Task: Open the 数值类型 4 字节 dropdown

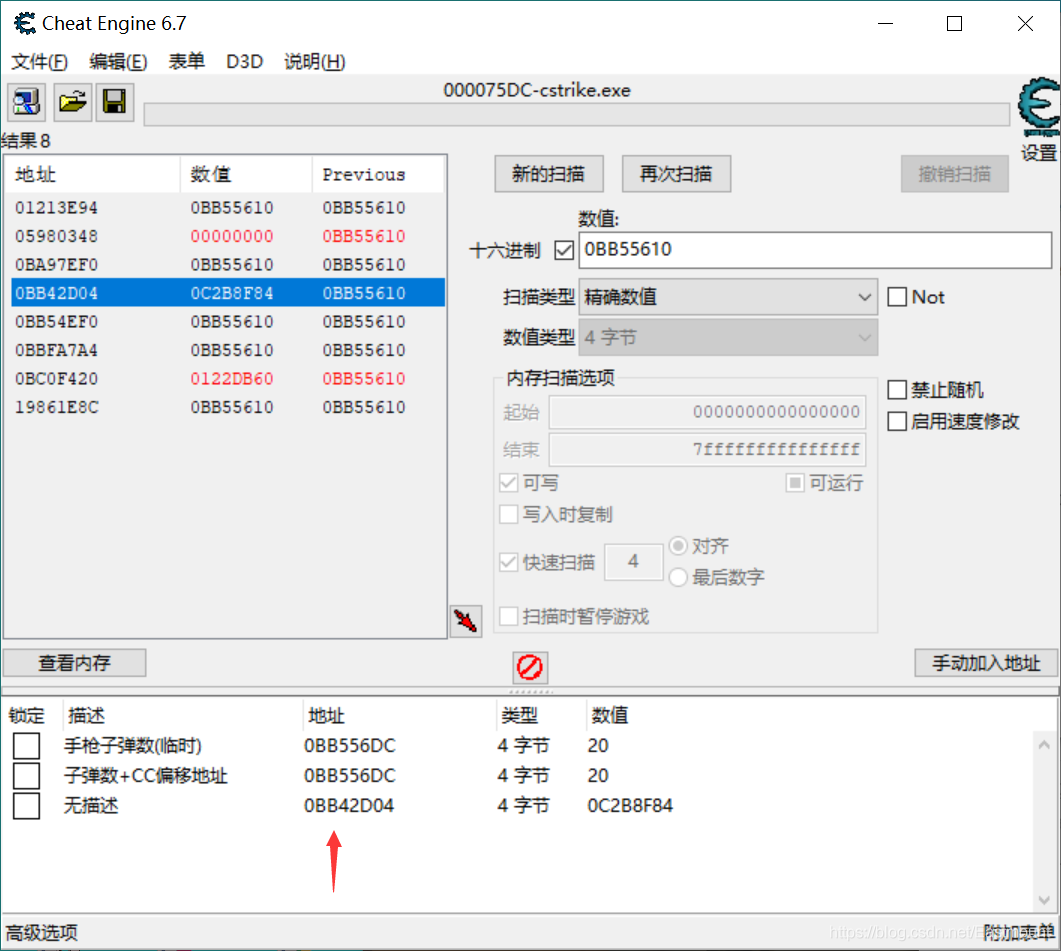Action: pos(728,337)
